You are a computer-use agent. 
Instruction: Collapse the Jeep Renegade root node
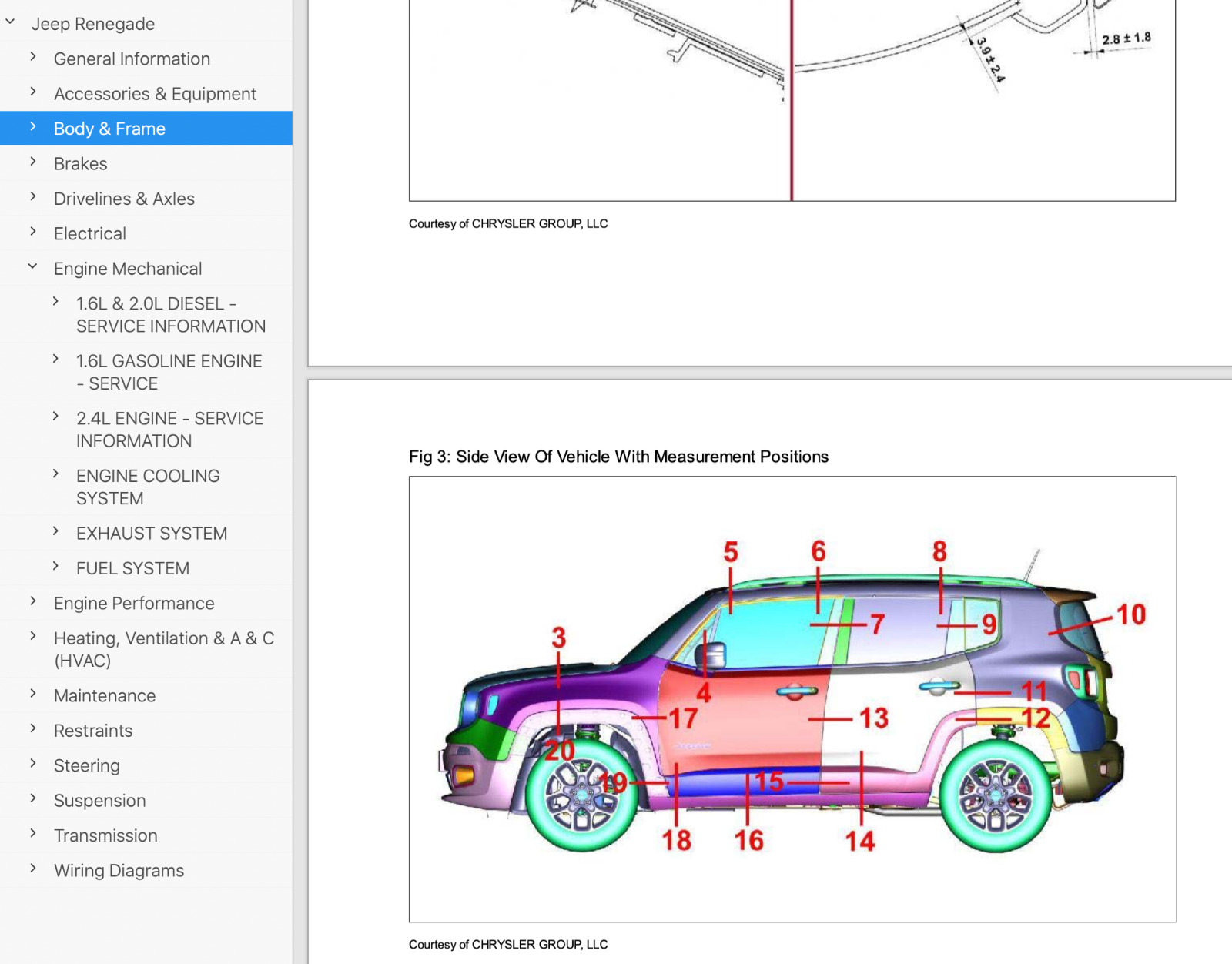11,23
